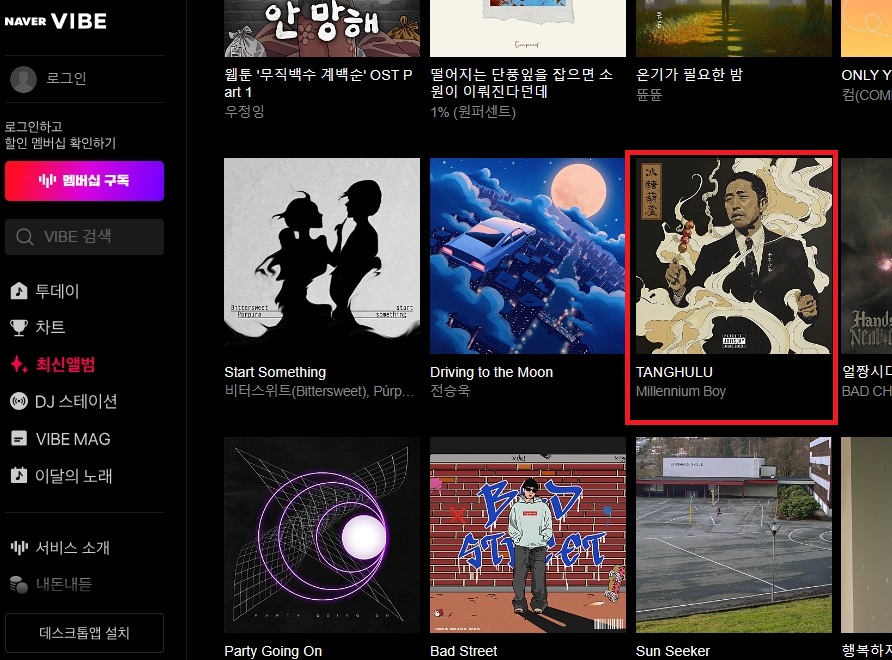
Task: Open the Driving to the Moon cover
Action: point(528,256)
